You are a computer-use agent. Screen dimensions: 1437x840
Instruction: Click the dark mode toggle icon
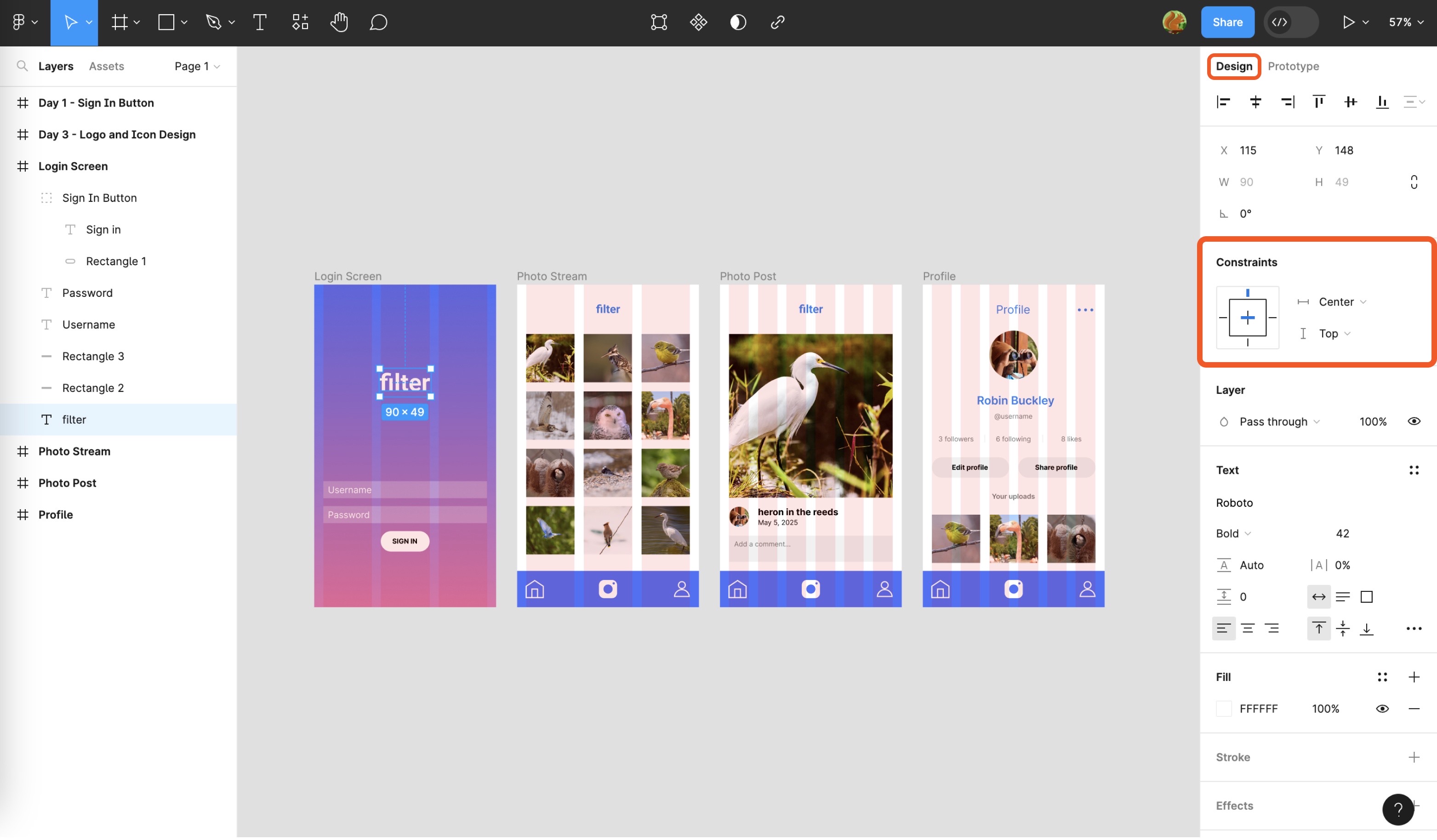738,22
